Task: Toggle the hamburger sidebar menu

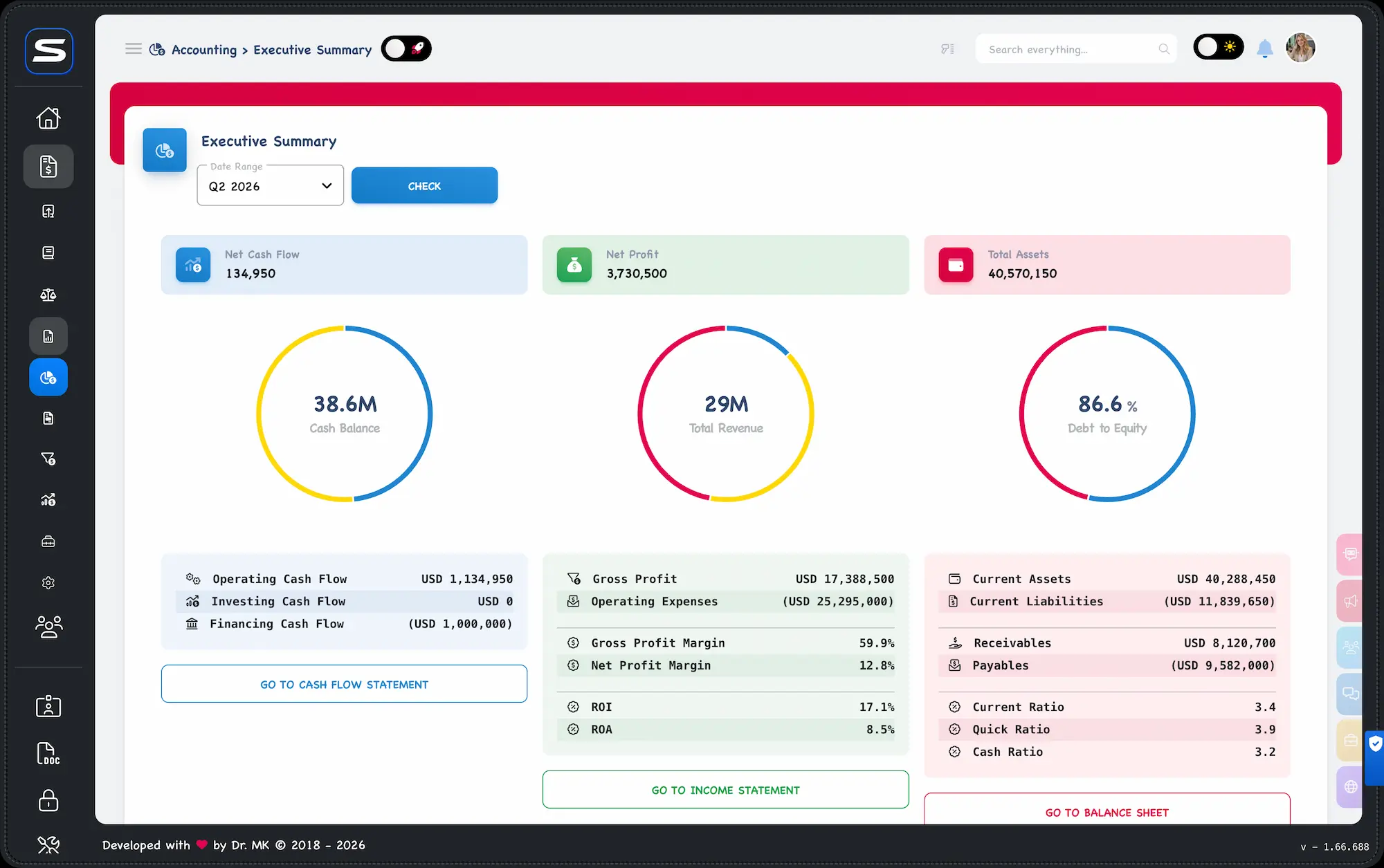Action: (133, 49)
